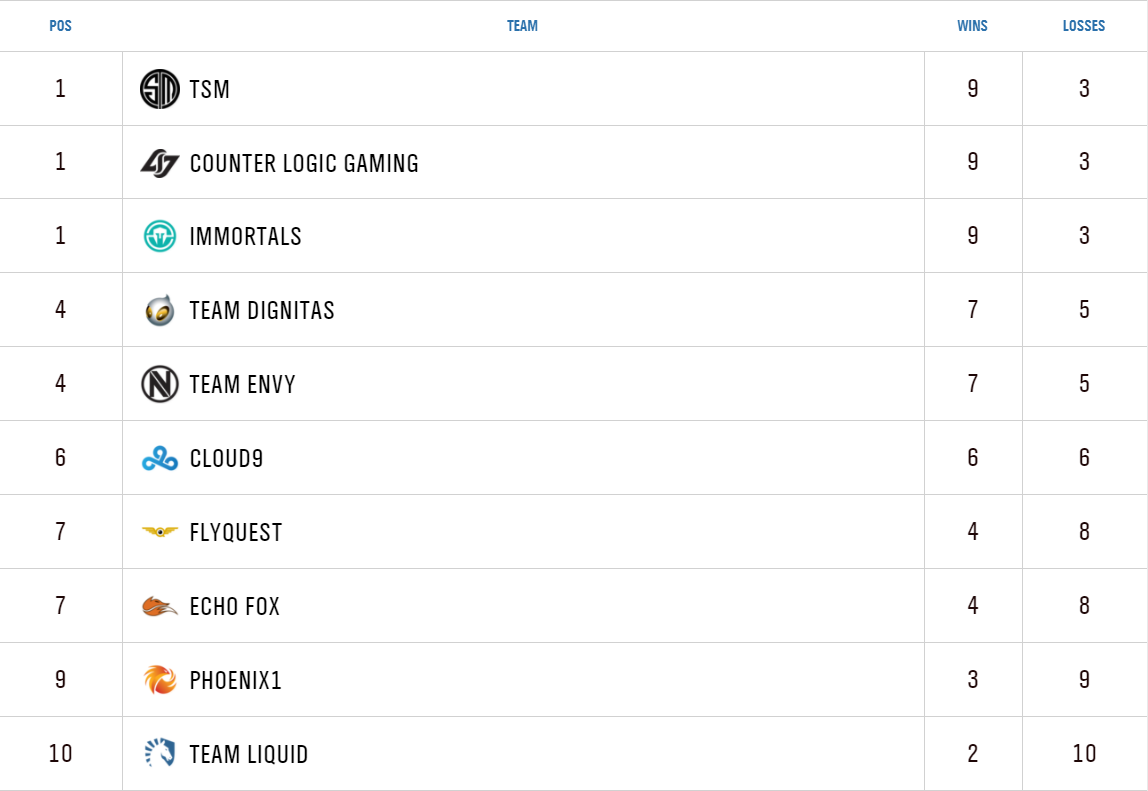
Task: Click the Cloud9 blue cloud logo
Action: click(x=159, y=458)
